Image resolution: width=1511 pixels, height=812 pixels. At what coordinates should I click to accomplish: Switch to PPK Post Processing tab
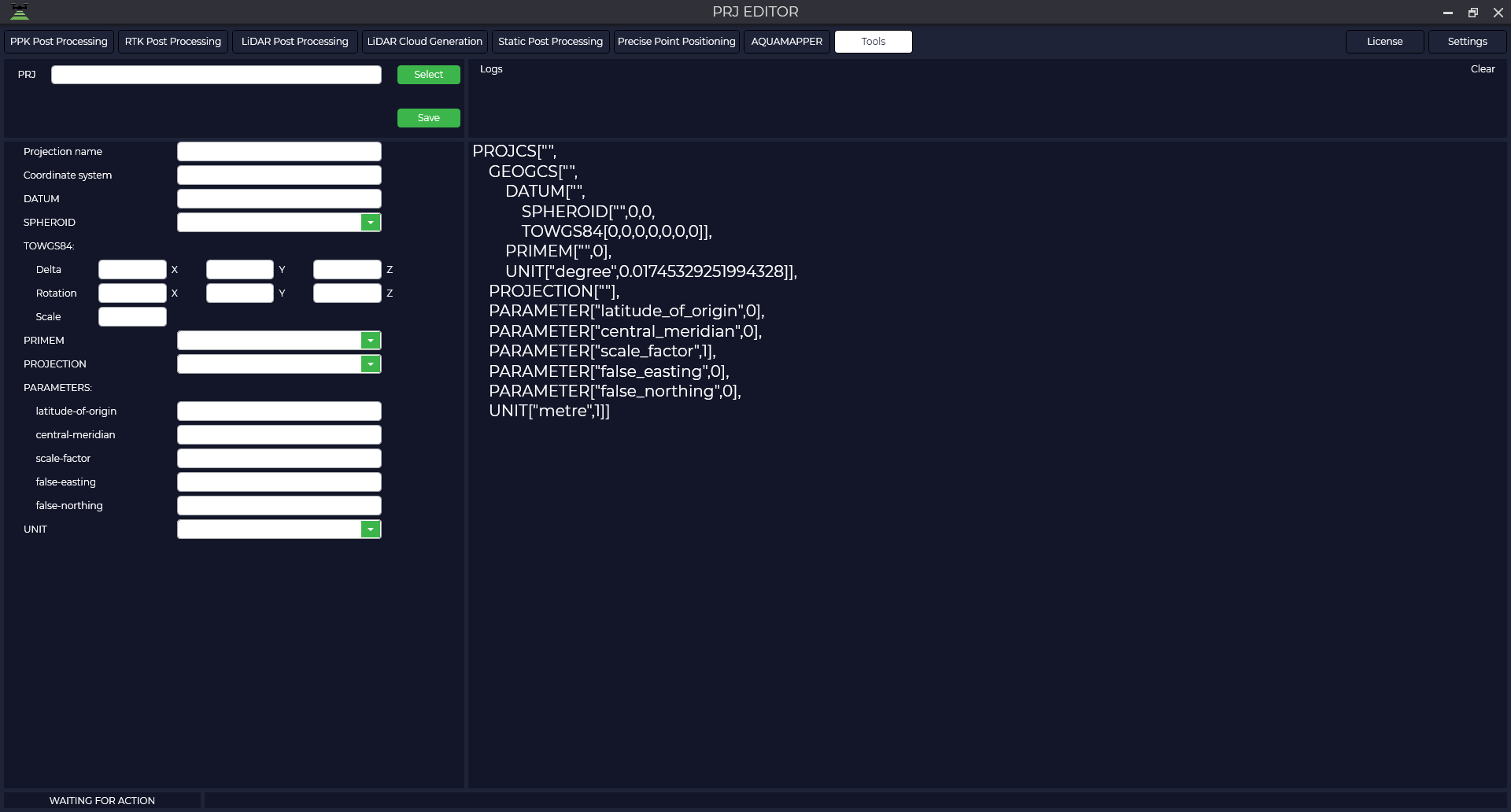59,42
